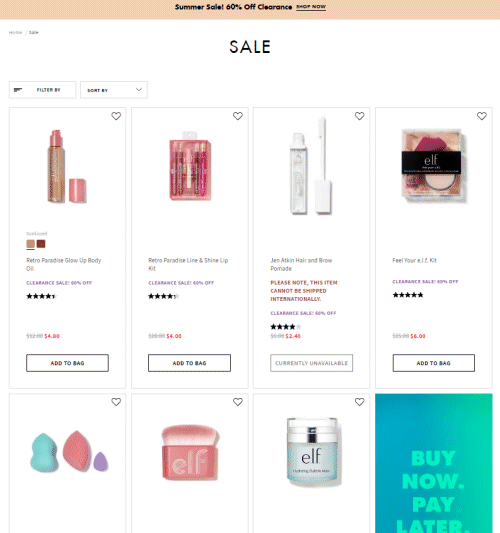Save Feel Your e.l.f. Kit to favorites
Image resolution: width=500 pixels, height=533 pixels.
click(x=482, y=116)
